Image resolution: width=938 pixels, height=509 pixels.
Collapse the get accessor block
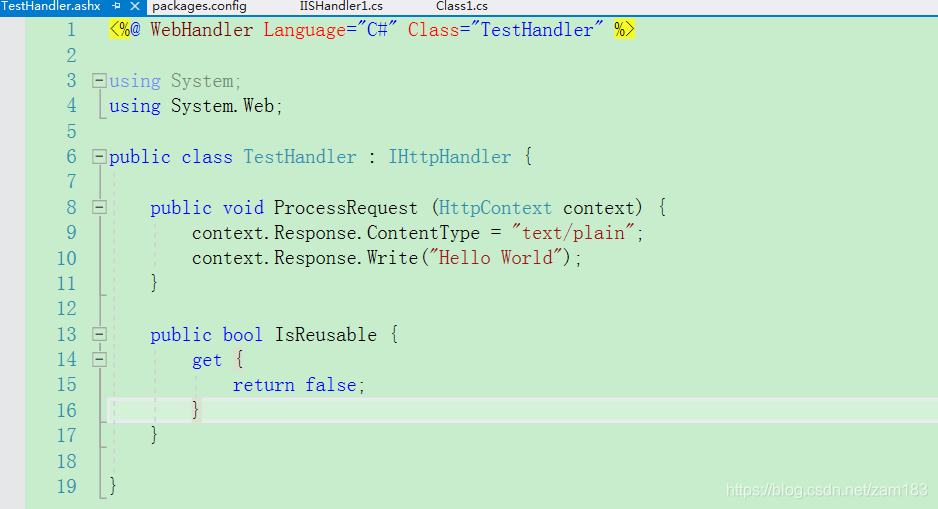point(99,359)
